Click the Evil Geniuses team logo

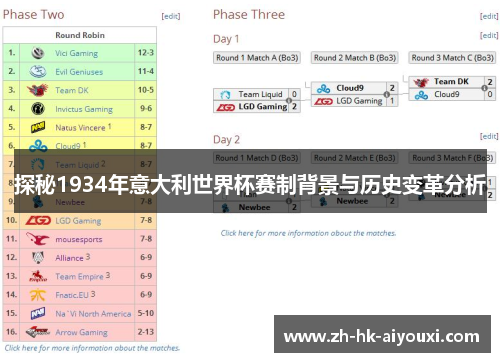point(38,71)
